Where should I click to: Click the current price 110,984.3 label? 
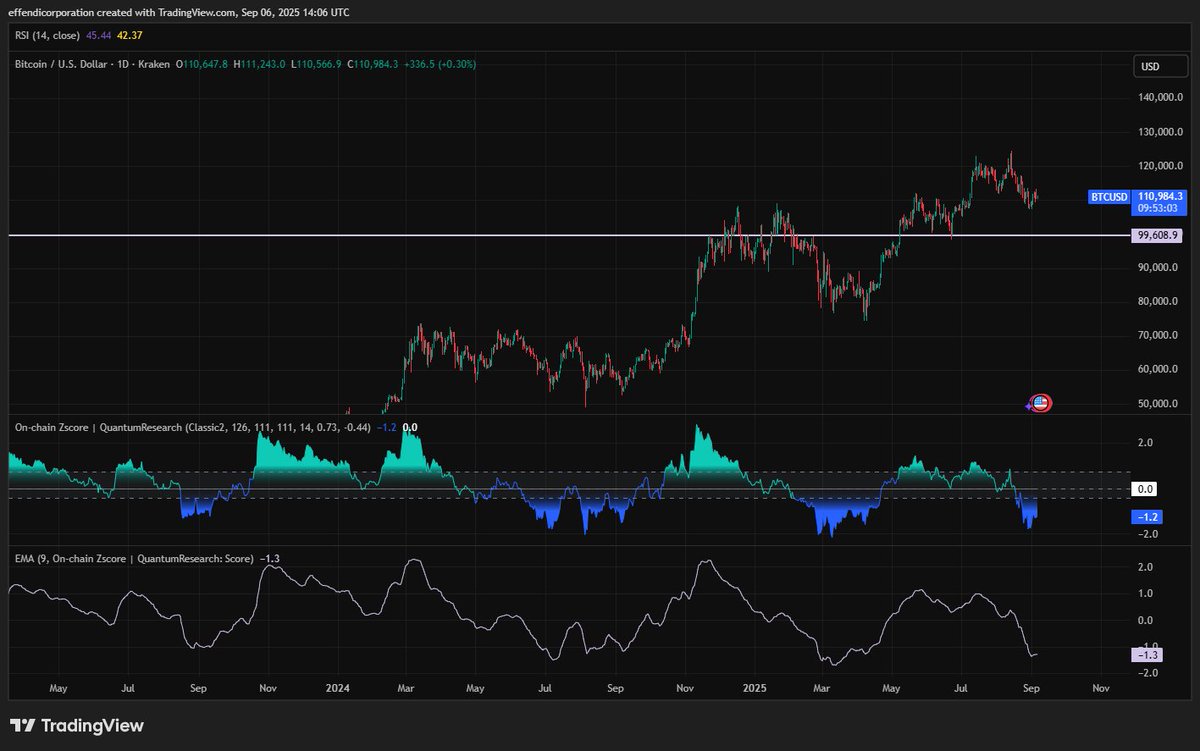point(1160,196)
